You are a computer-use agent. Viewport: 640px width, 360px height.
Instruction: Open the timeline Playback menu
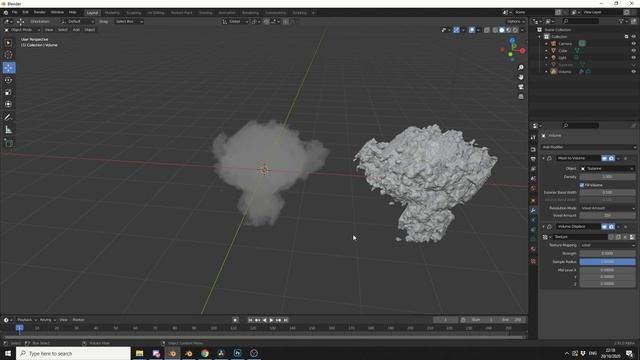click(x=27, y=320)
